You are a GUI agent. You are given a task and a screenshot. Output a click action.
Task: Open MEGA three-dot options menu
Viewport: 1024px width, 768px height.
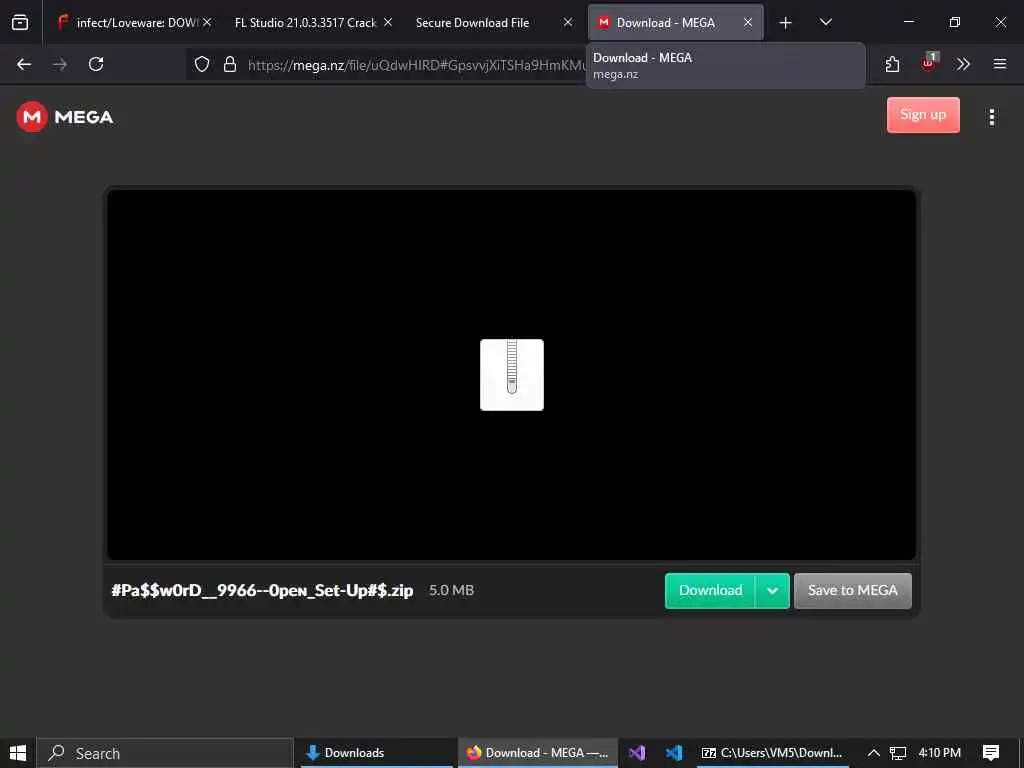point(992,117)
